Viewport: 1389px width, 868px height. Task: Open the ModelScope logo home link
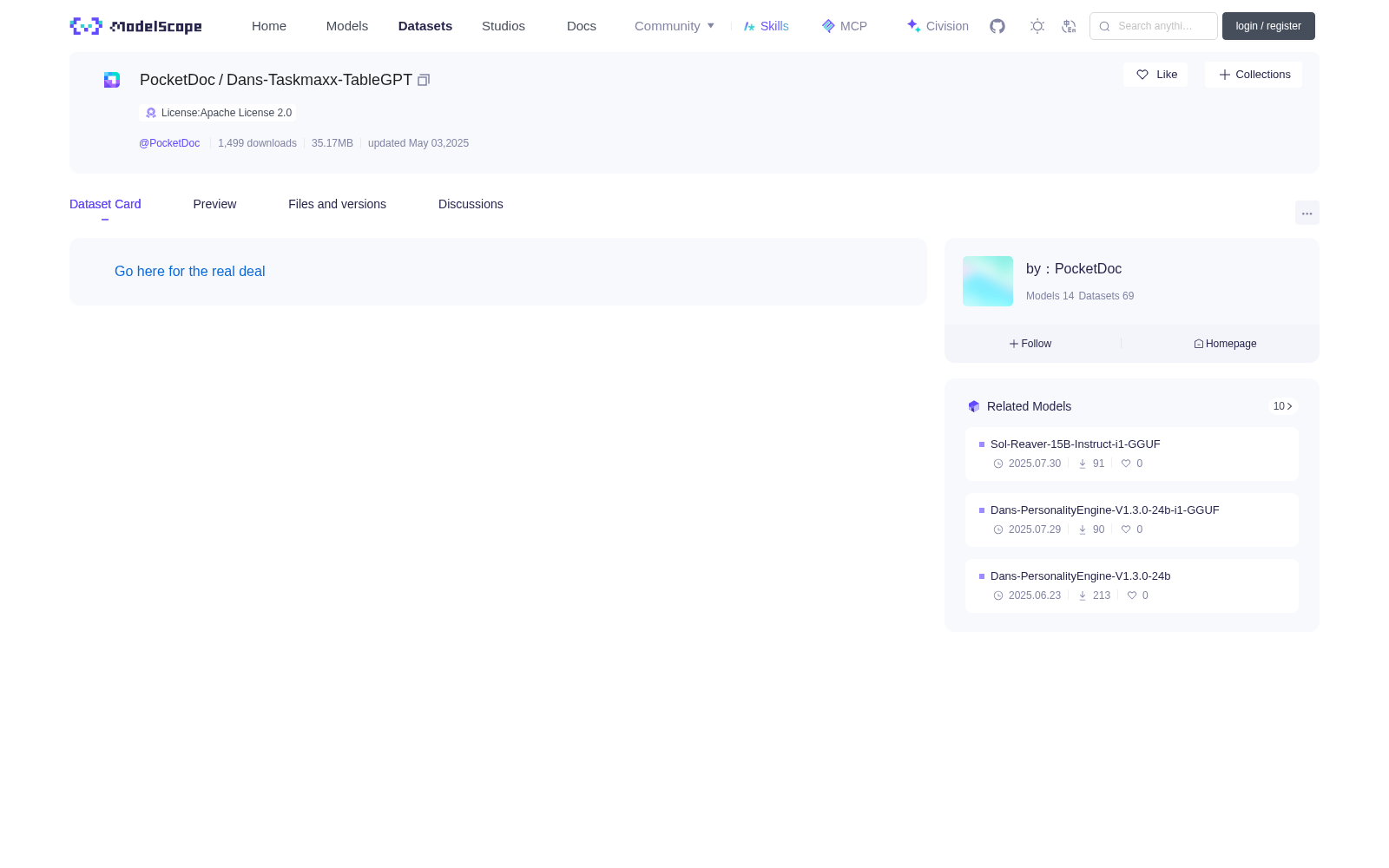[135, 26]
